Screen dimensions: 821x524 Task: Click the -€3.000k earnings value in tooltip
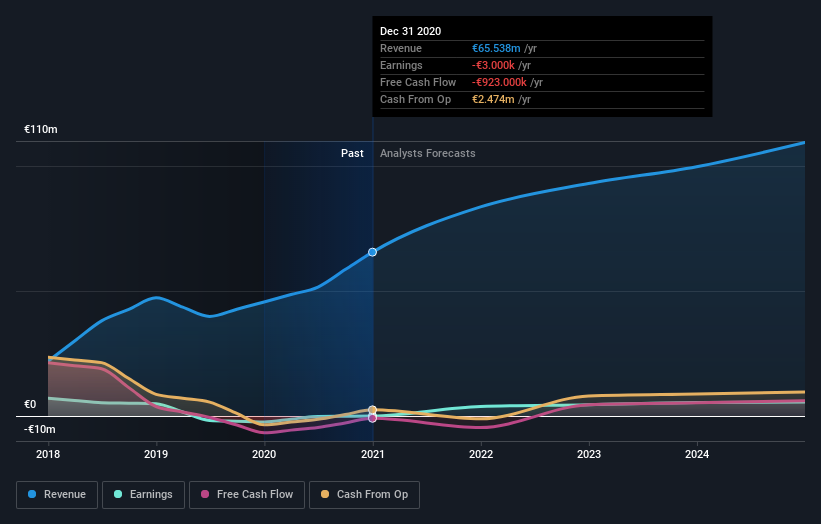(x=493, y=65)
